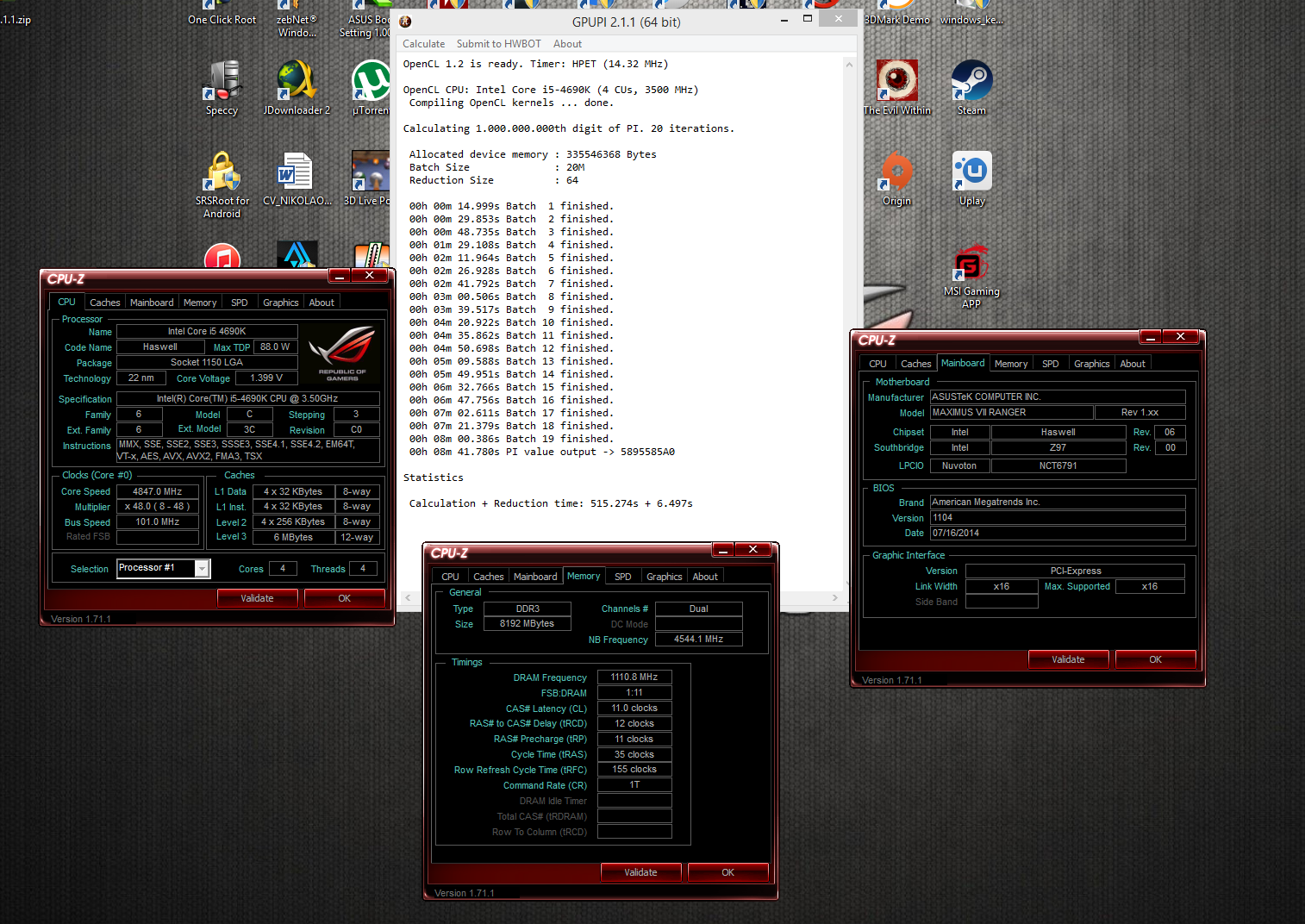Image resolution: width=1305 pixels, height=924 pixels.
Task: Click Validate in CPU-Z CPU window
Action: click(x=257, y=598)
